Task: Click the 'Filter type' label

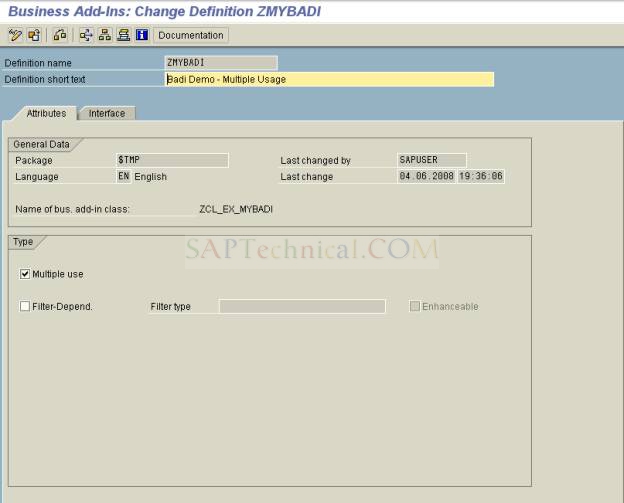Action: [170, 306]
